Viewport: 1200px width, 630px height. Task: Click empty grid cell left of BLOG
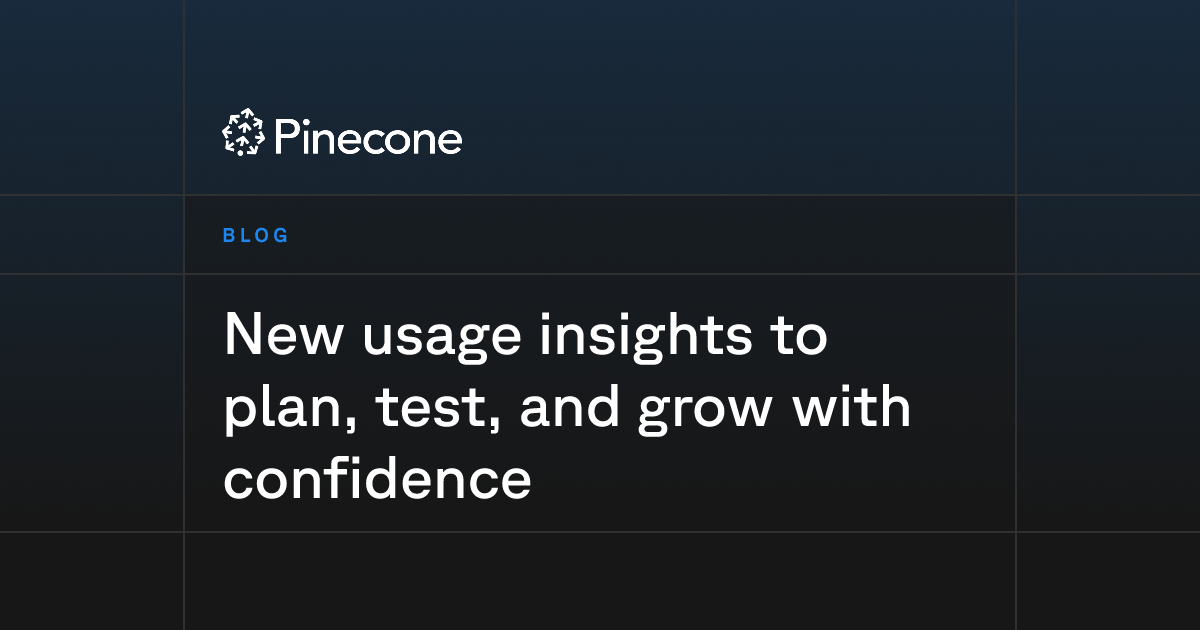(92, 234)
